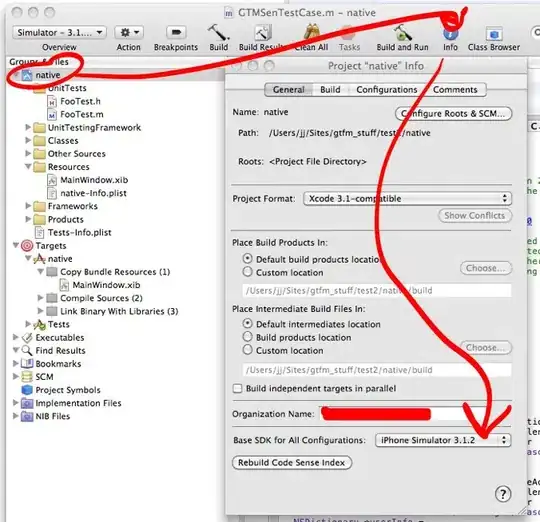Select Default build products location radio
The image size is (540, 522).
tap(247, 259)
